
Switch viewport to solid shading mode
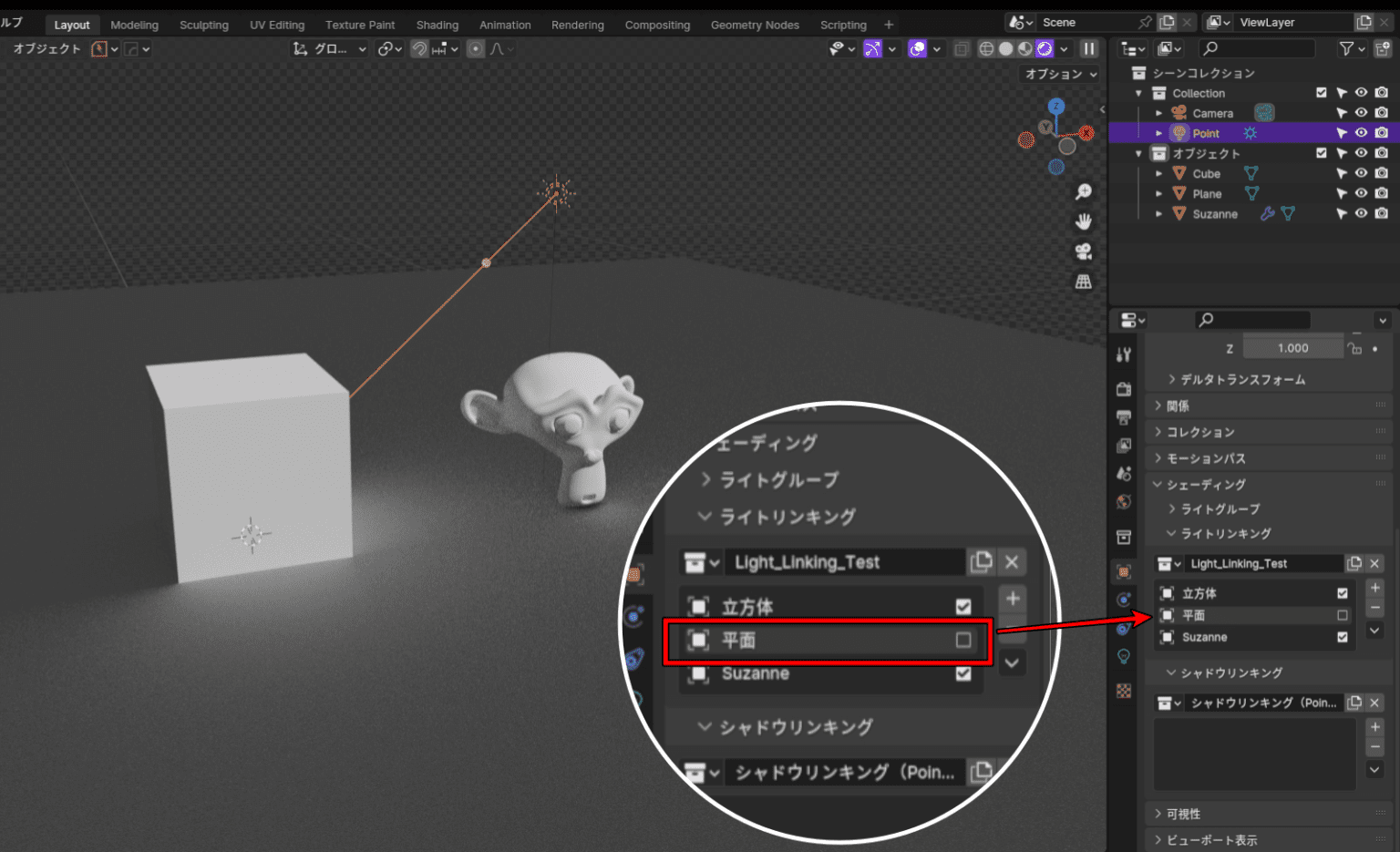pyautogui.click(x=1004, y=48)
